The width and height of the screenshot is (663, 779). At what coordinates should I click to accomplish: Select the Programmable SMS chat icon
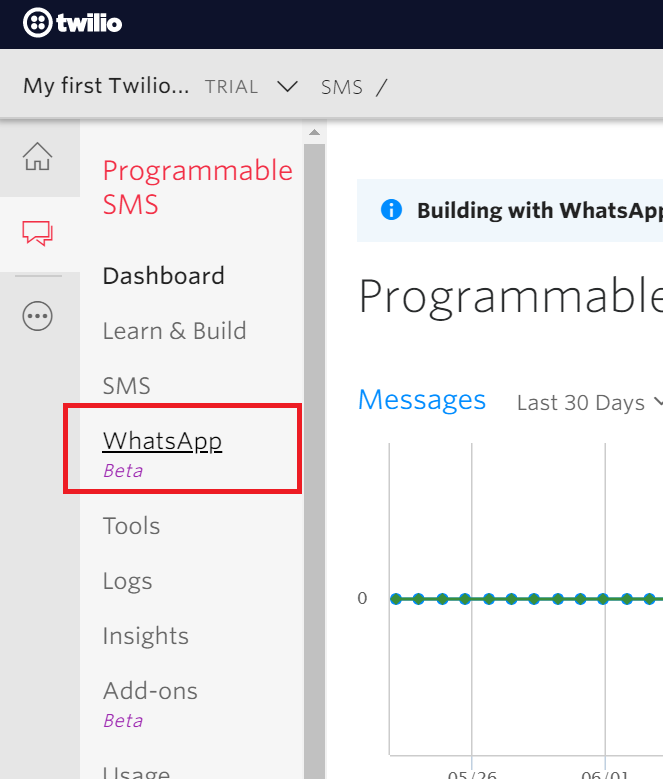pos(38,235)
